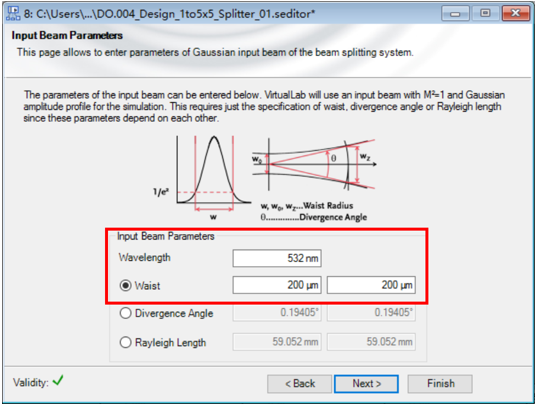Click the VirtualLab document icon in title bar

[13, 13]
